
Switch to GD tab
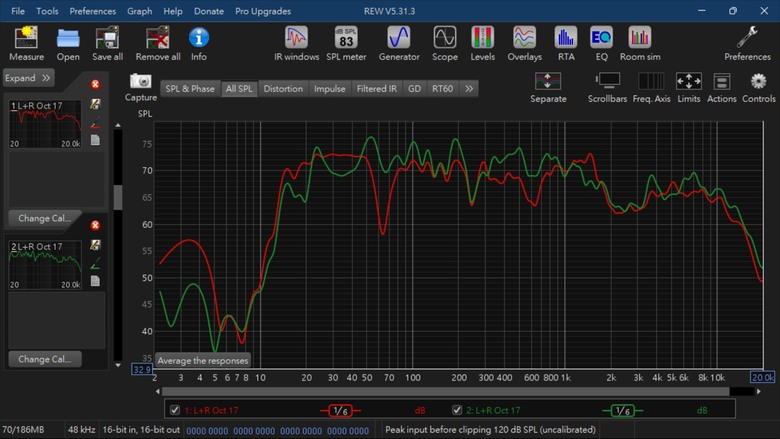click(414, 88)
